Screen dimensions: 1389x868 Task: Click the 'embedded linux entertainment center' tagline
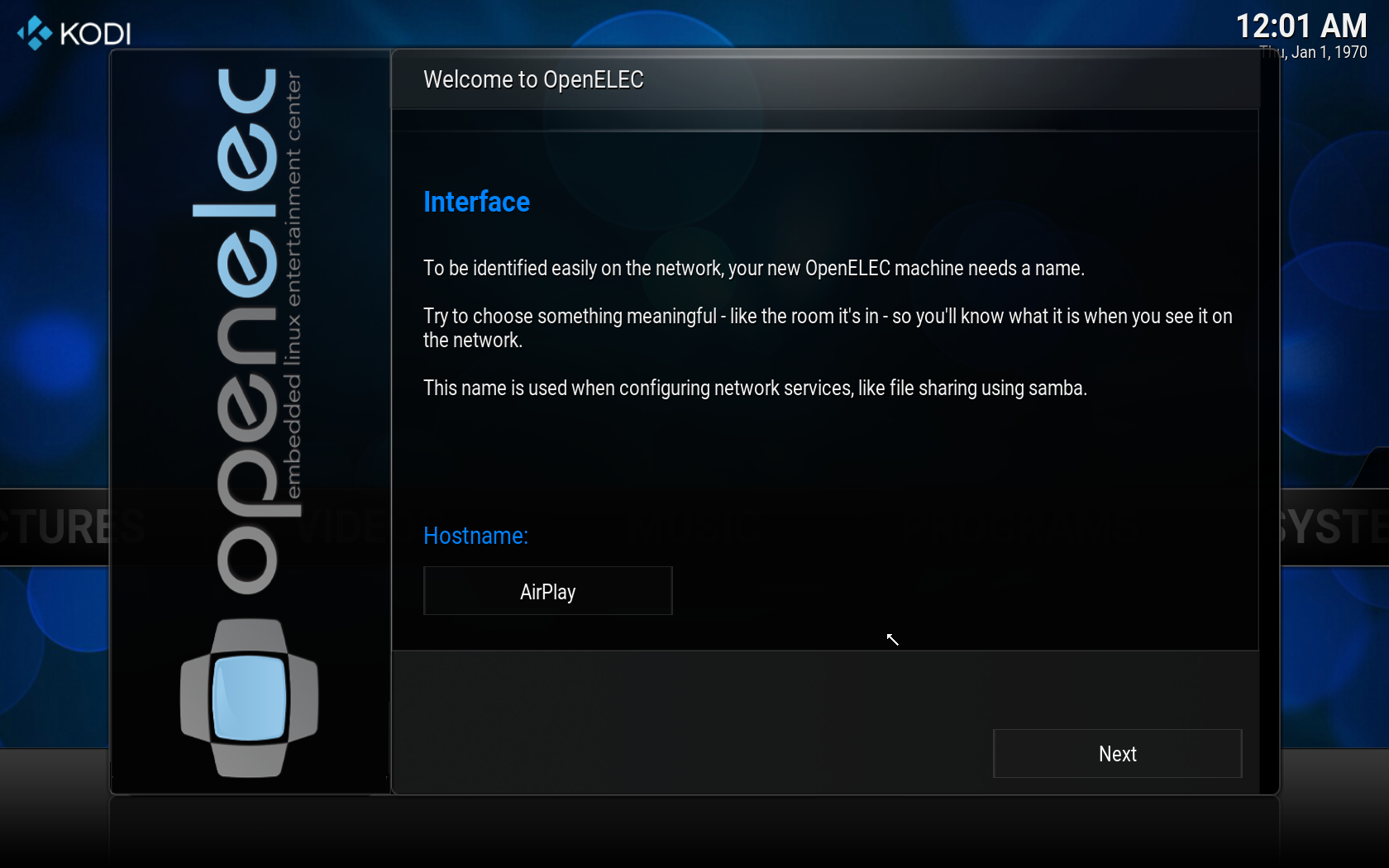click(293, 286)
